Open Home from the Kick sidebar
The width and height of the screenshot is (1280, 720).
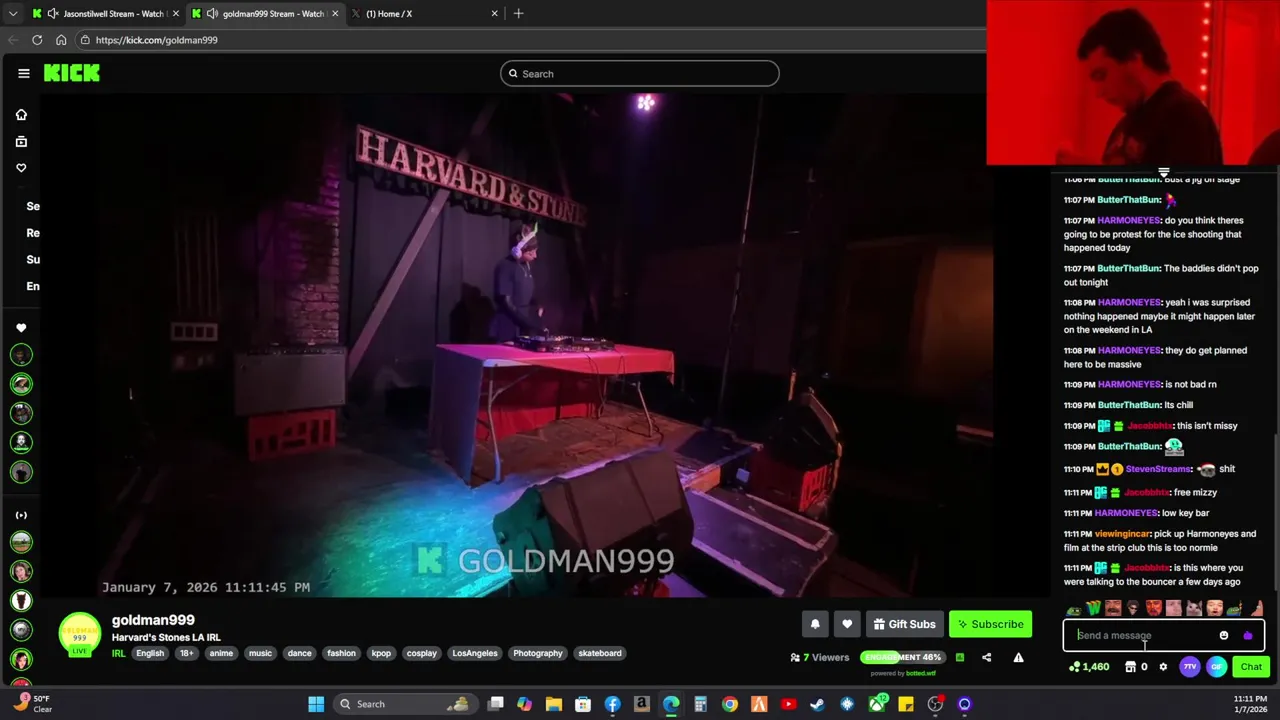pyautogui.click(x=21, y=115)
